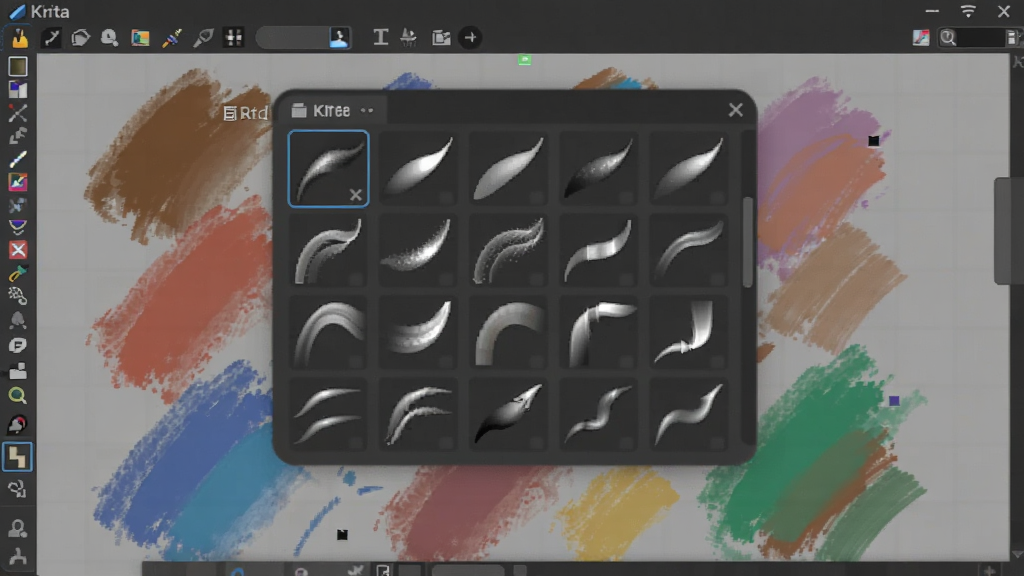Choose the two parallel strokes brush preset
The width and height of the screenshot is (1024, 576).
pos(328,414)
